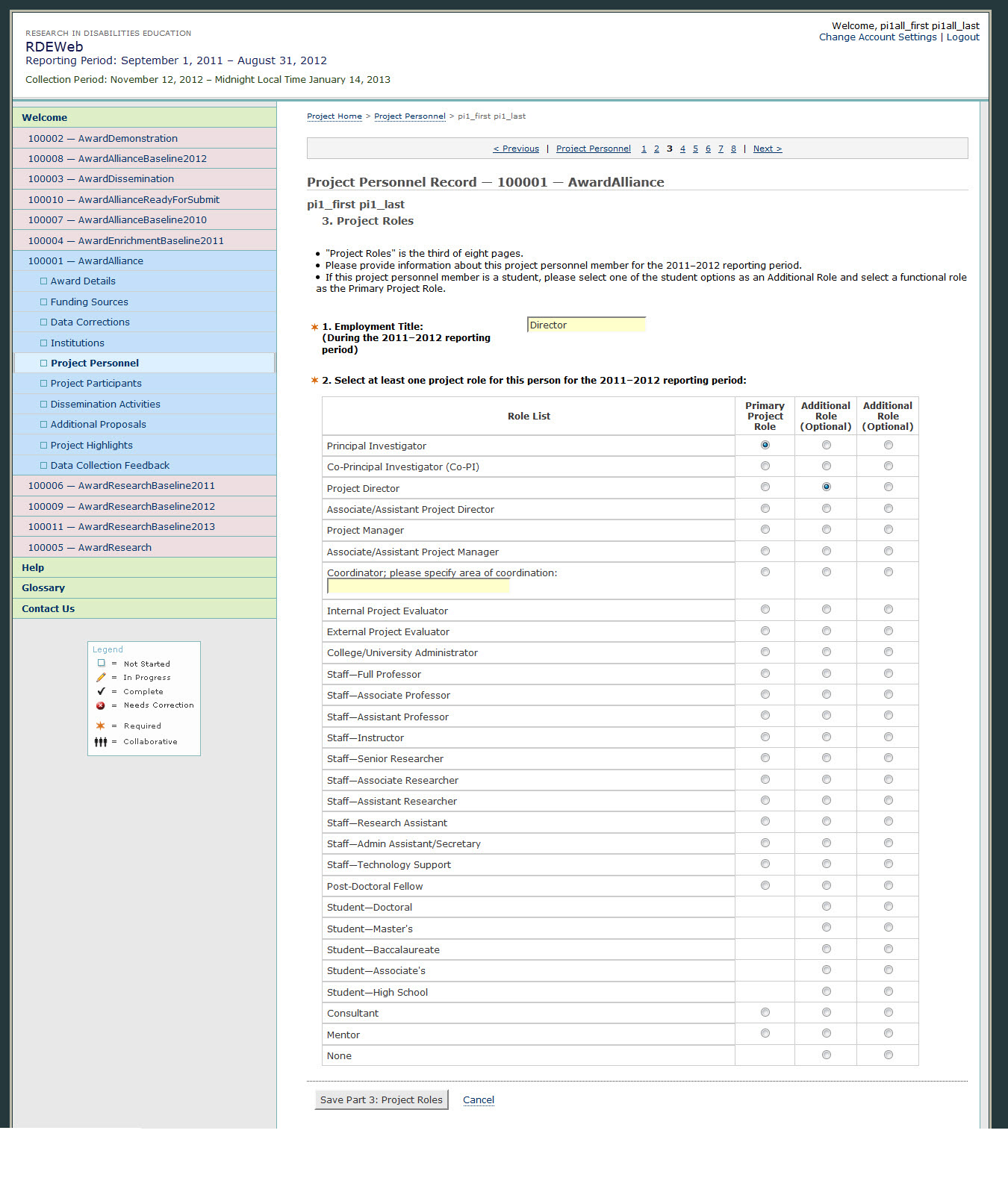Screen dimensions: 1008x1198
Task: Jump to page 5 in the pagination bar
Action: pos(695,149)
